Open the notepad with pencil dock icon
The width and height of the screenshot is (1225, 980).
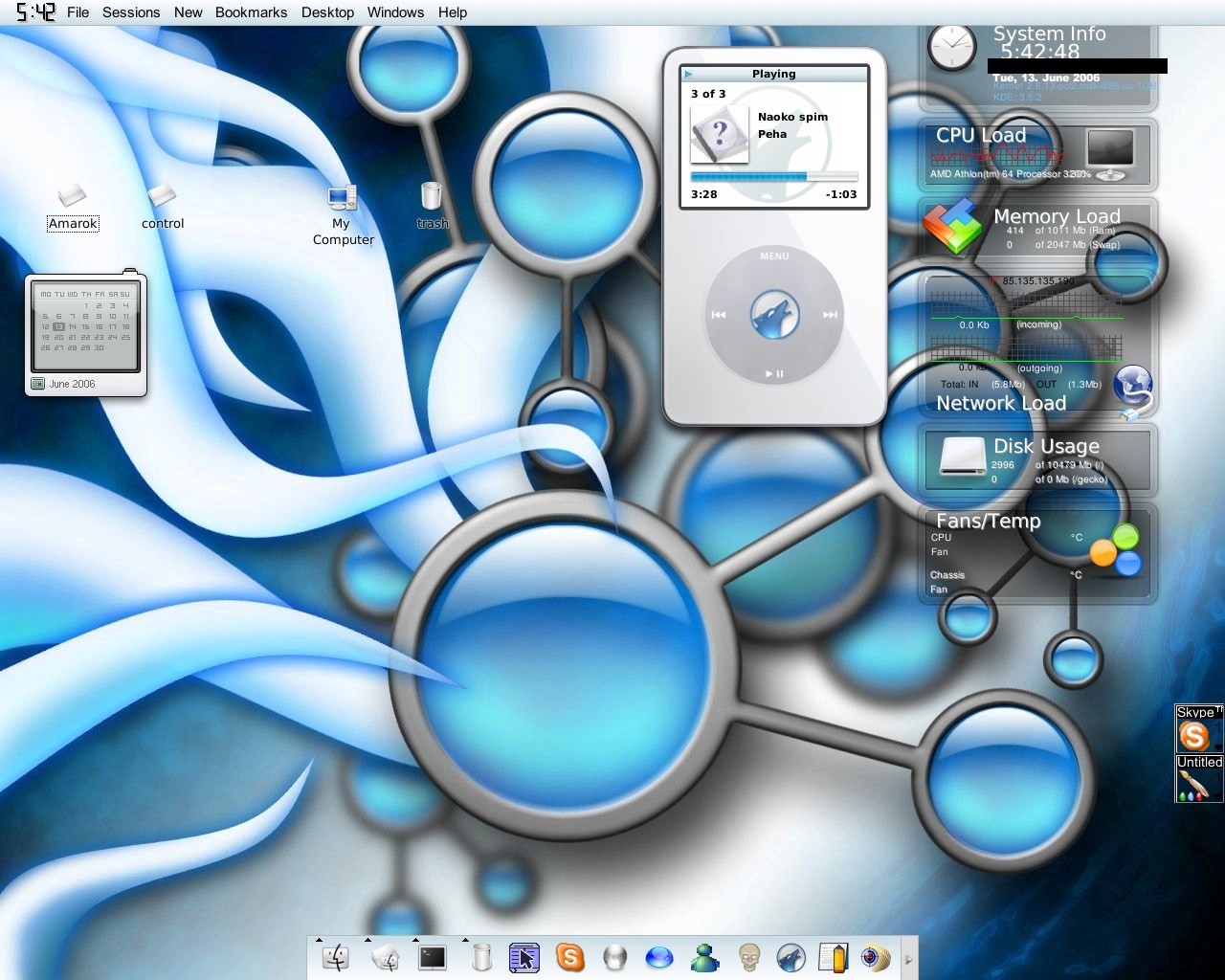[834, 957]
